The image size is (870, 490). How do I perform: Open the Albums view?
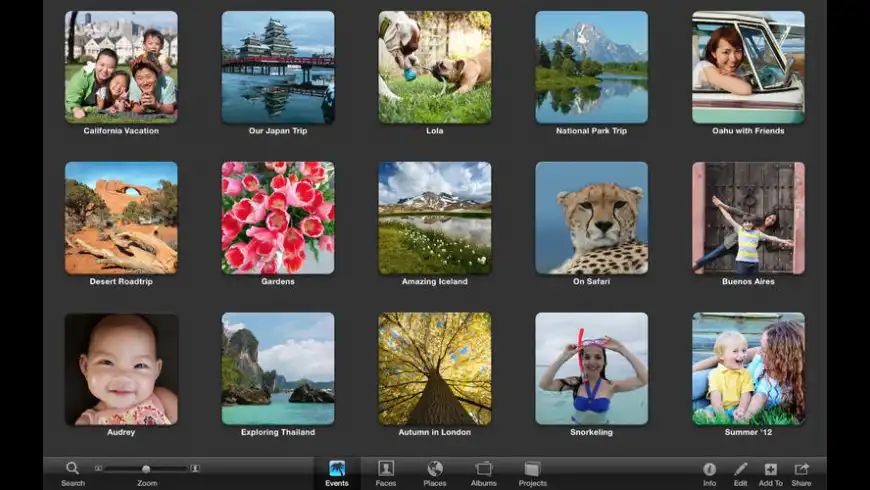pyautogui.click(x=484, y=468)
